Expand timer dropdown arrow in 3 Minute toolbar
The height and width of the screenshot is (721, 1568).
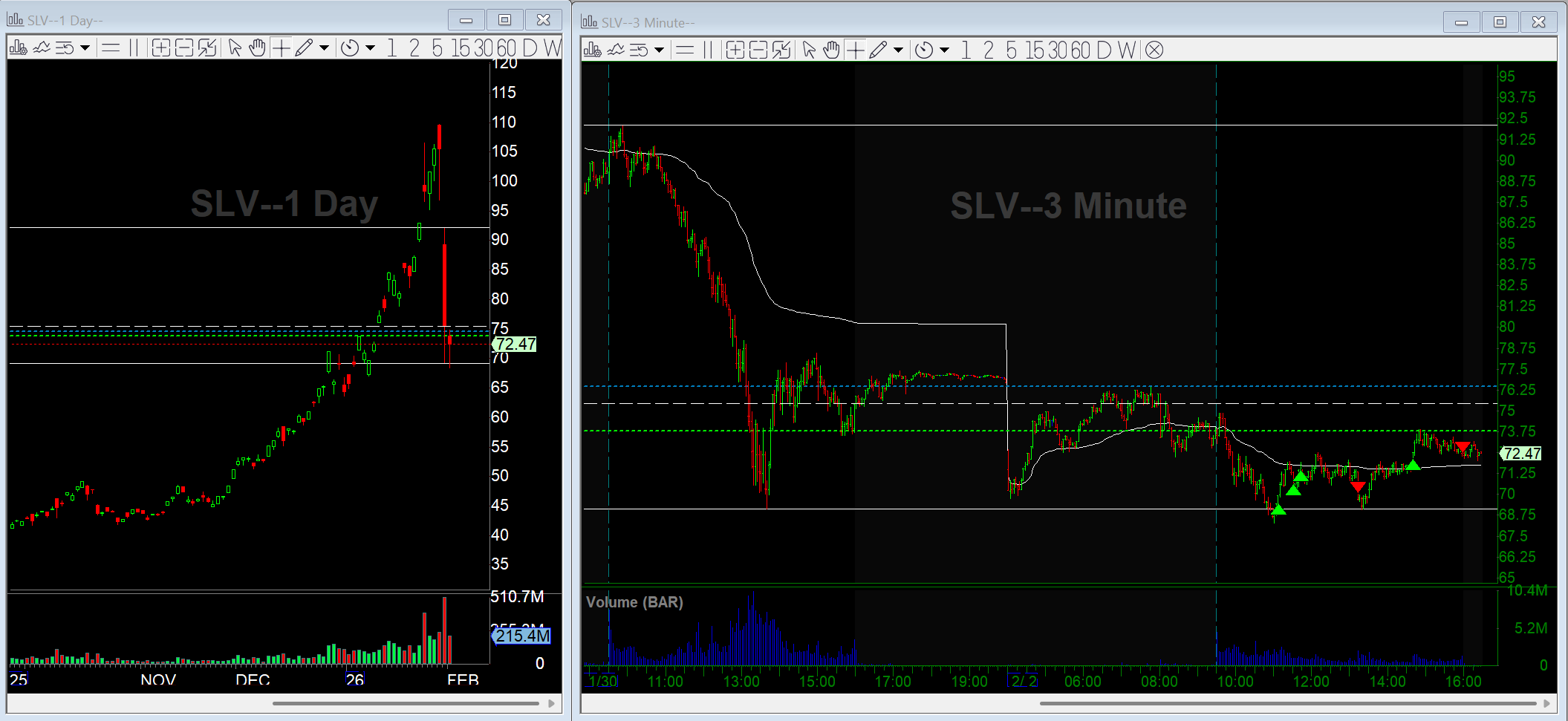click(944, 50)
